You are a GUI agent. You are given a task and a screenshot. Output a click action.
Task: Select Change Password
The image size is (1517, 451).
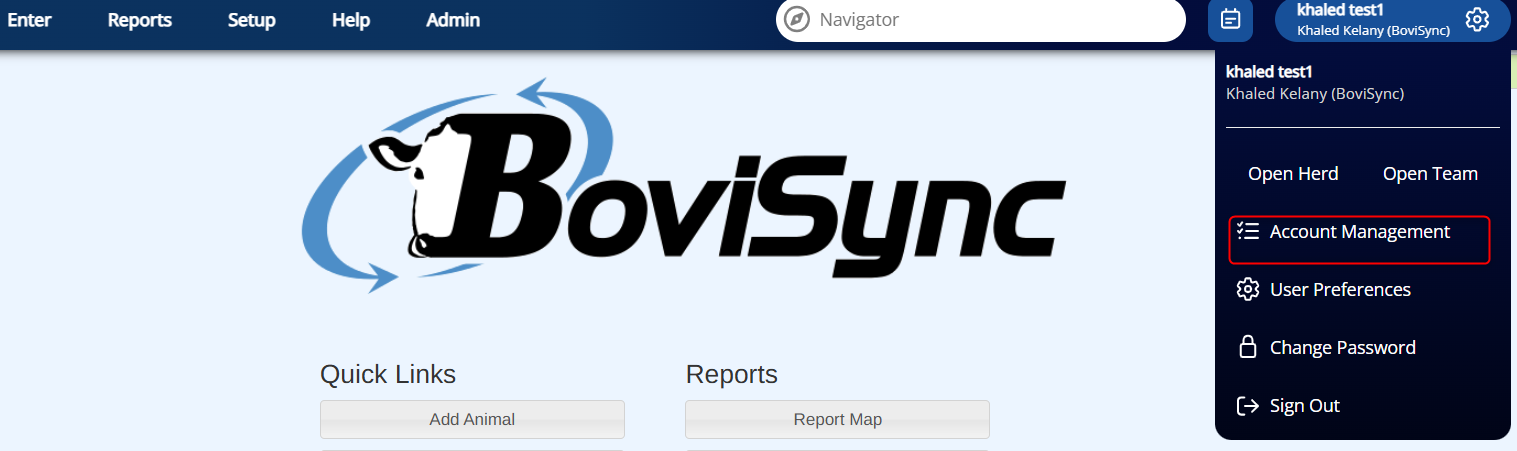tap(1343, 348)
